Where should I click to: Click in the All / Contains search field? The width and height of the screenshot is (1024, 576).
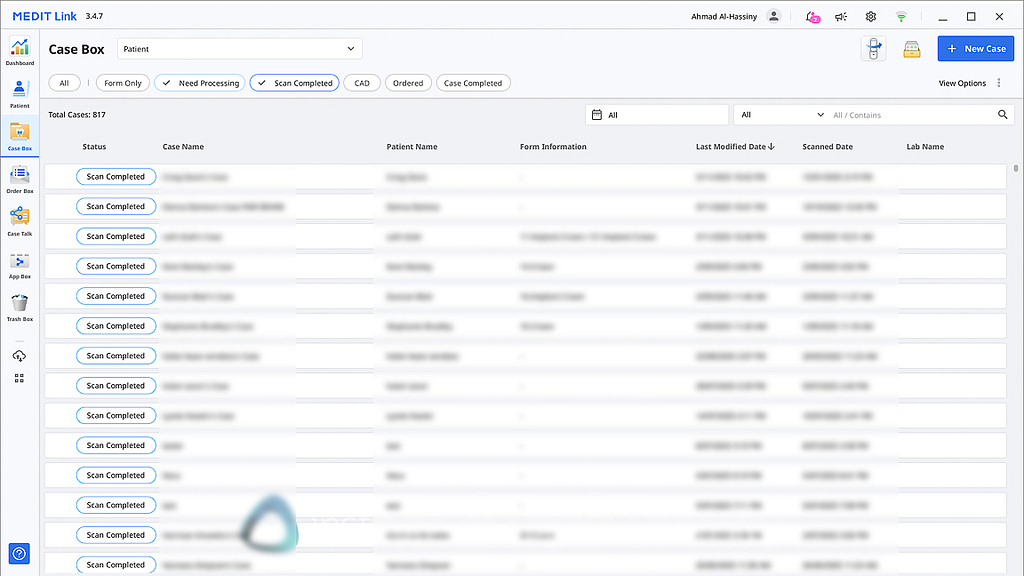[910, 115]
